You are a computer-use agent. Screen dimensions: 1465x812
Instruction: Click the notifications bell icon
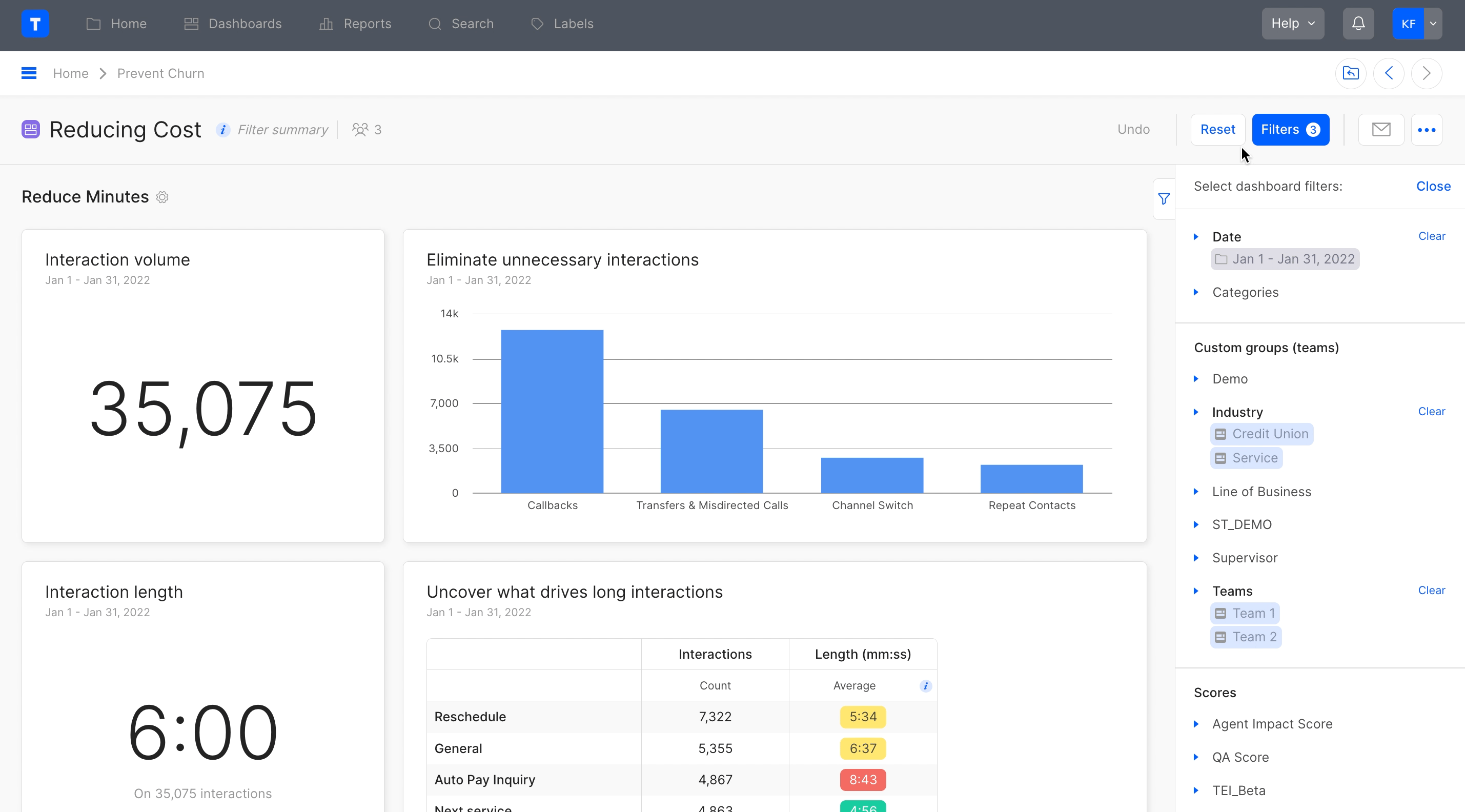pos(1358,23)
